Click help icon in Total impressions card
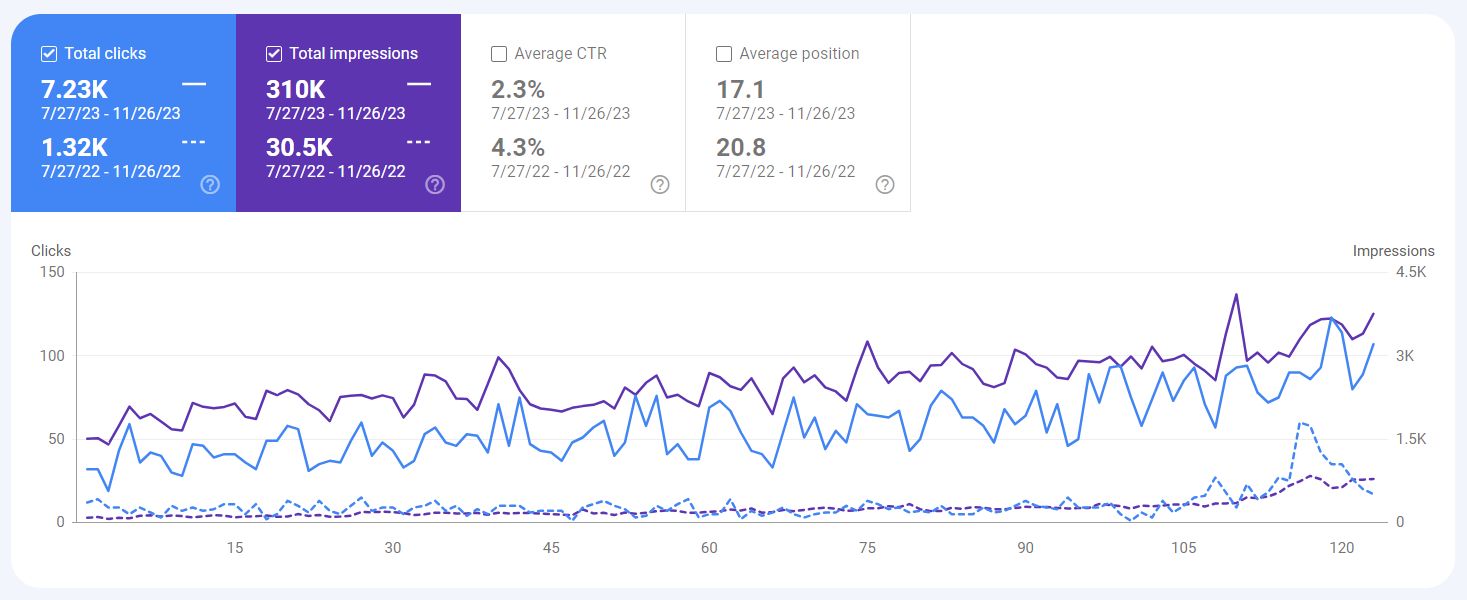The height and width of the screenshot is (600, 1467). point(435,184)
